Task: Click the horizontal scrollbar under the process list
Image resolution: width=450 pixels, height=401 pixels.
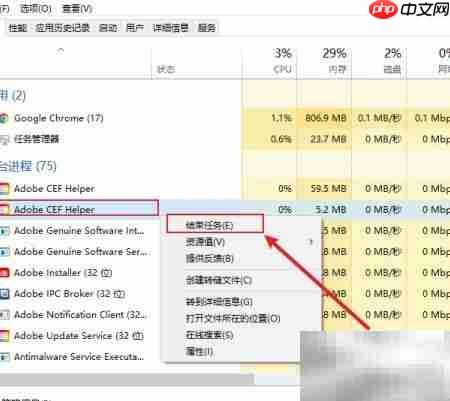Action: point(127,379)
